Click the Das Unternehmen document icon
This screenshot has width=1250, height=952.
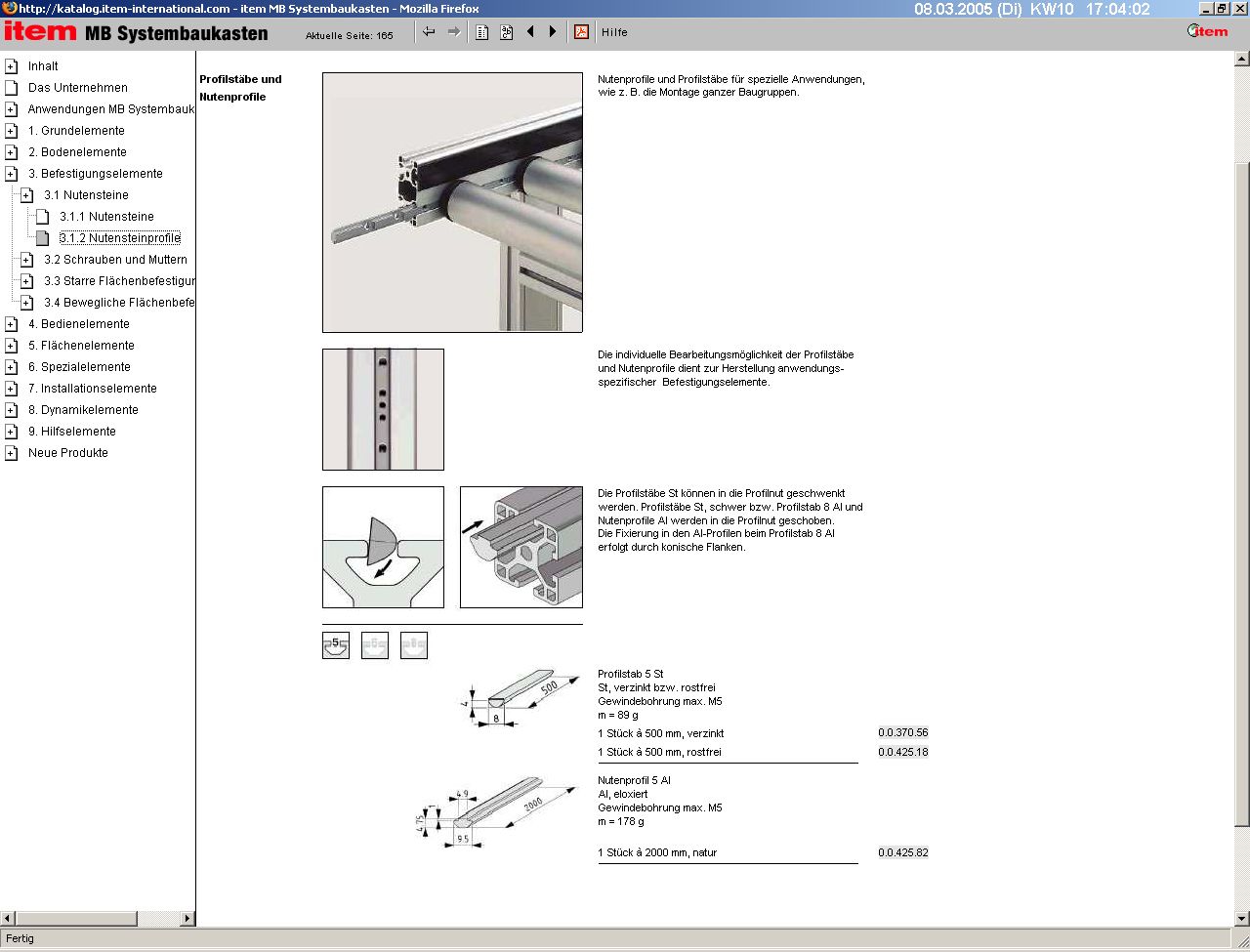[x=11, y=88]
